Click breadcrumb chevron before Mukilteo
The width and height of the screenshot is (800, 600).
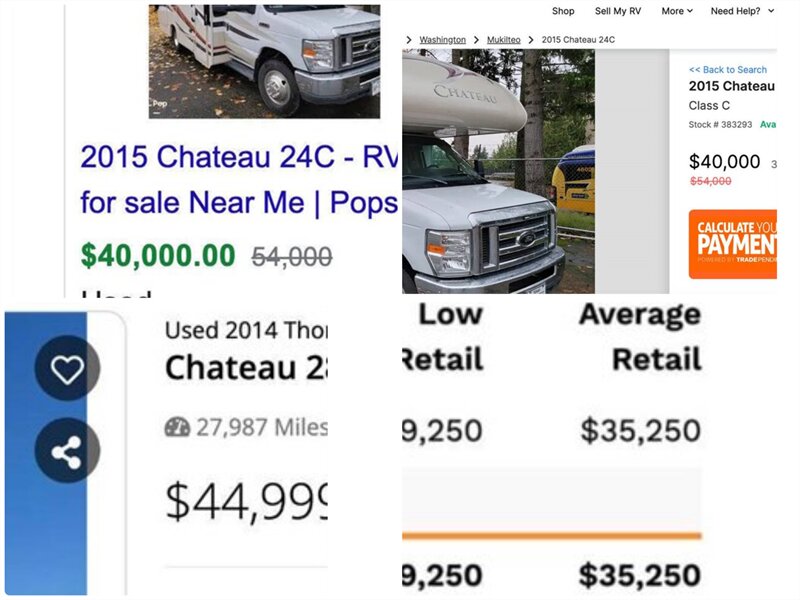[477, 39]
